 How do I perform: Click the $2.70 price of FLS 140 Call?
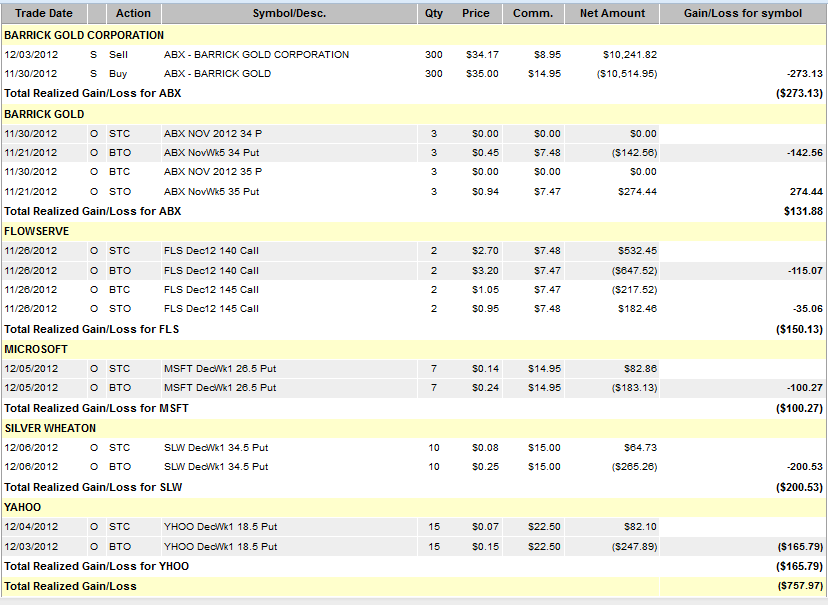[485, 251]
